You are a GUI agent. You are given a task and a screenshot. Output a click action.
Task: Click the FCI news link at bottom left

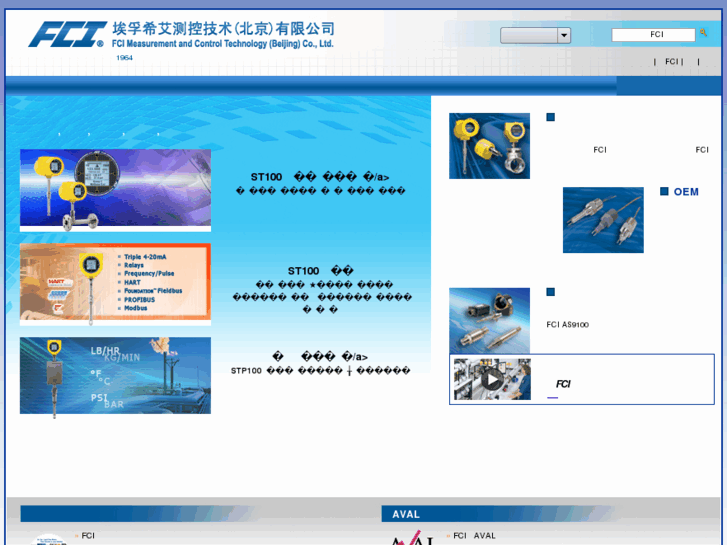tap(88, 536)
